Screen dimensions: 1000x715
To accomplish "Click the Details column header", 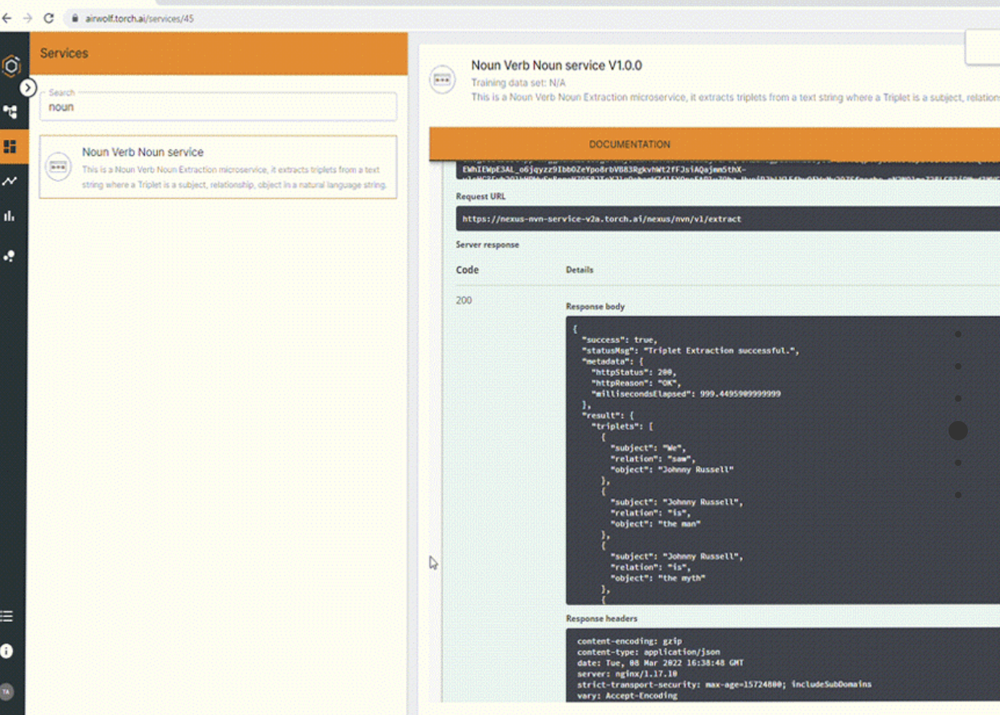I will point(579,270).
